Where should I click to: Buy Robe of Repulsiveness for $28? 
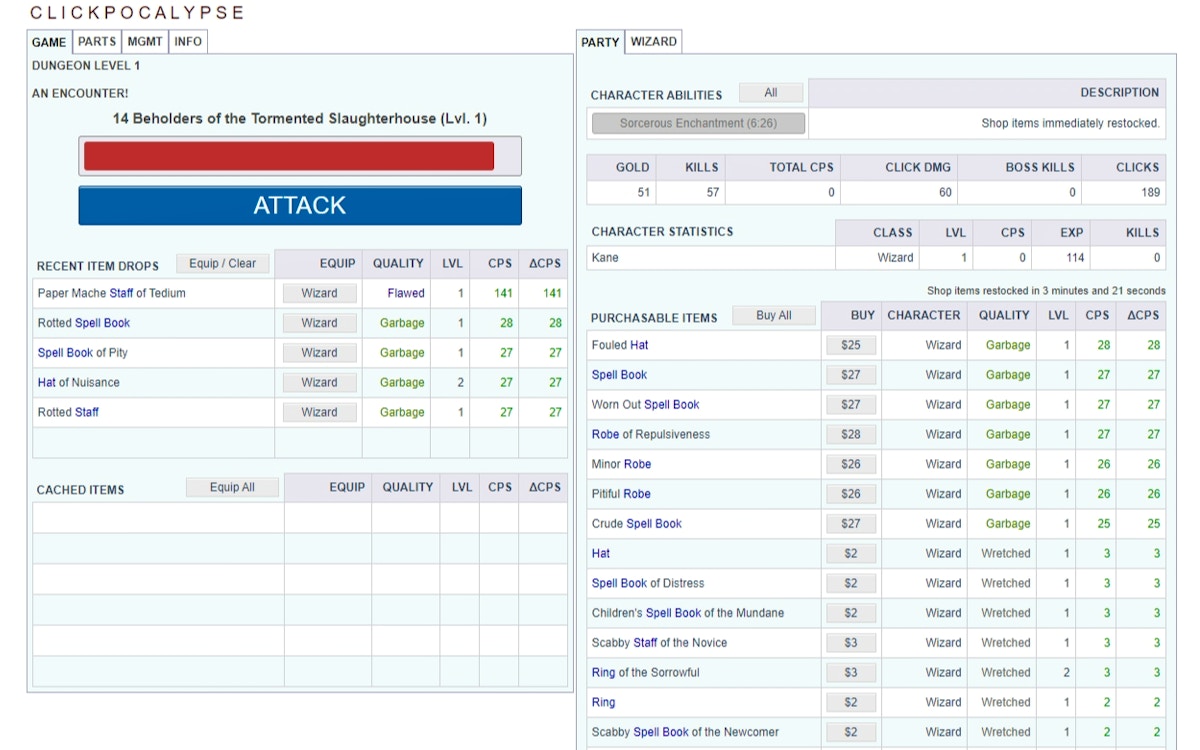(850, 435)
